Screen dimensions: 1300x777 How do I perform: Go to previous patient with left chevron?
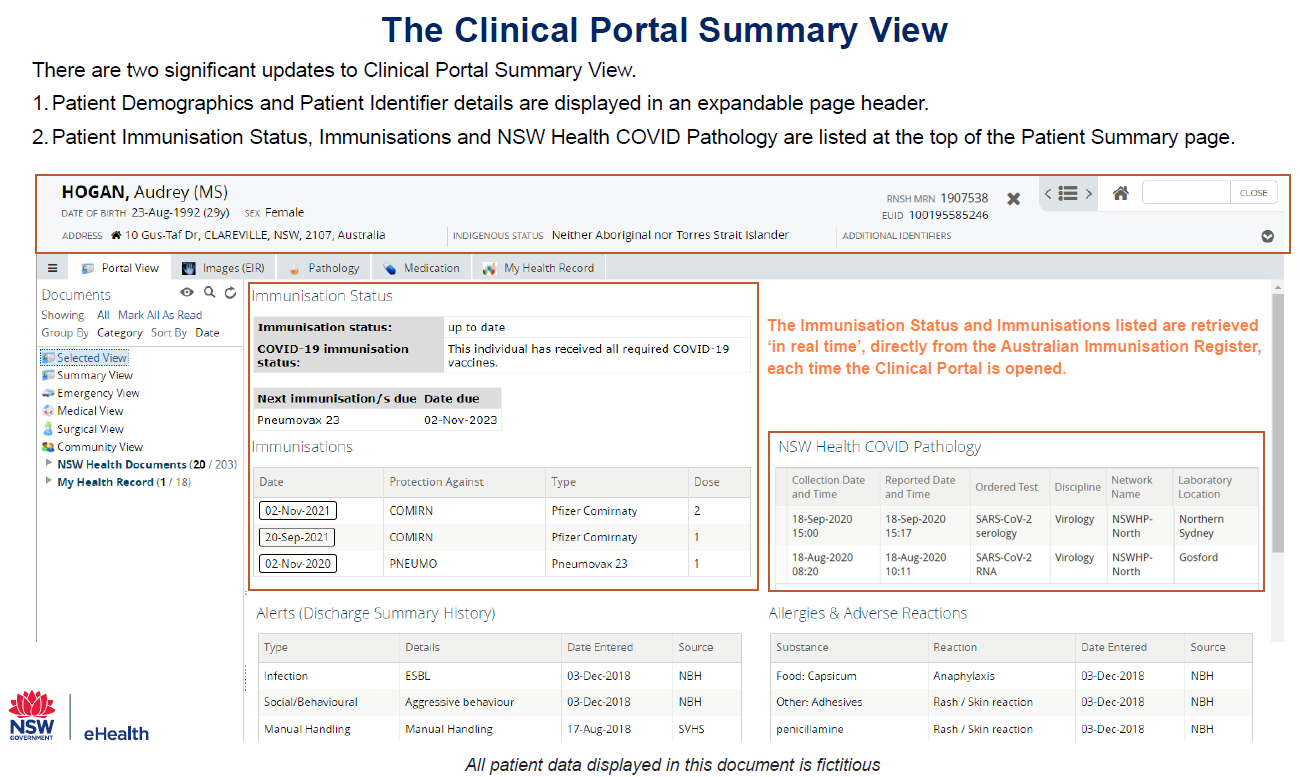tap(1047, 194)
